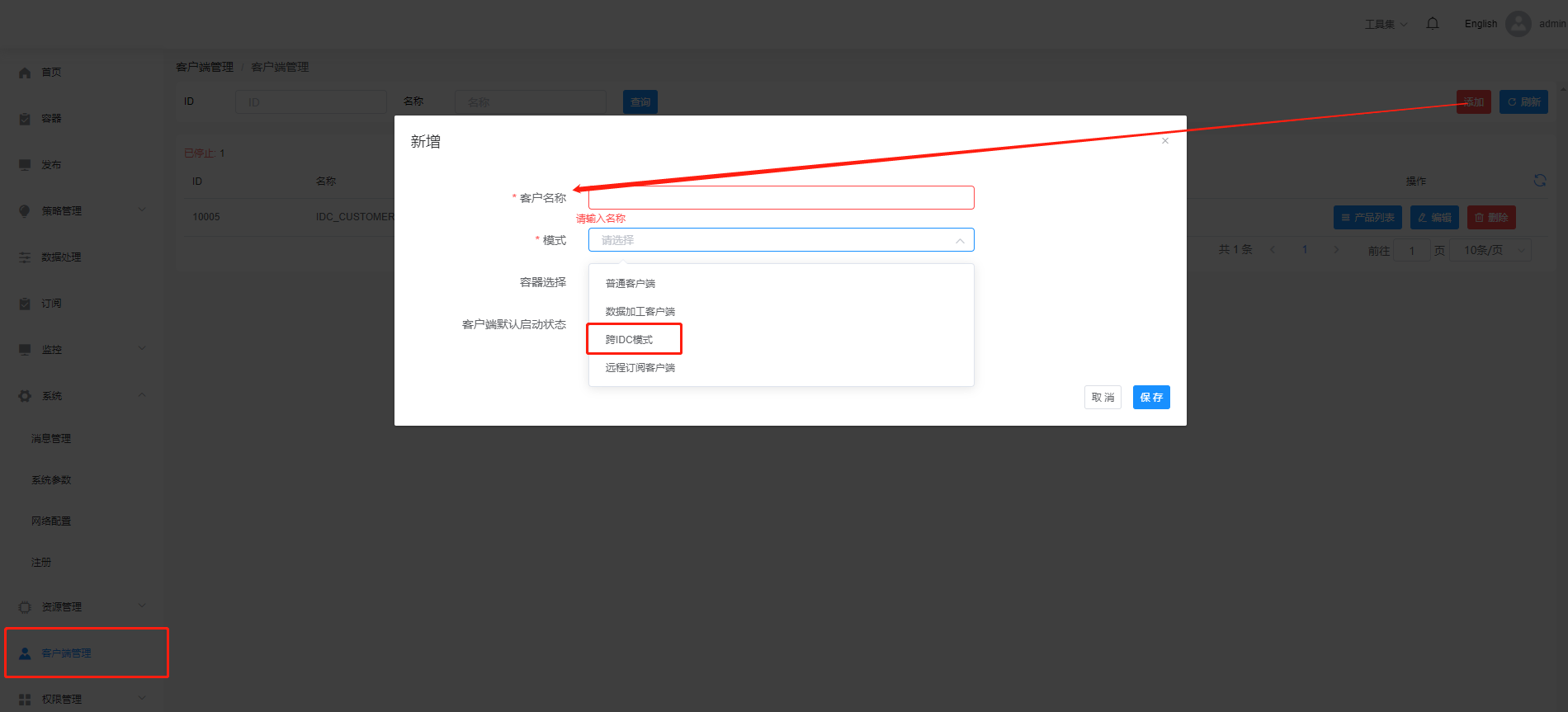
Task: Expand the 工具集 dropdown menu
Action: (x=1386, y=24)
